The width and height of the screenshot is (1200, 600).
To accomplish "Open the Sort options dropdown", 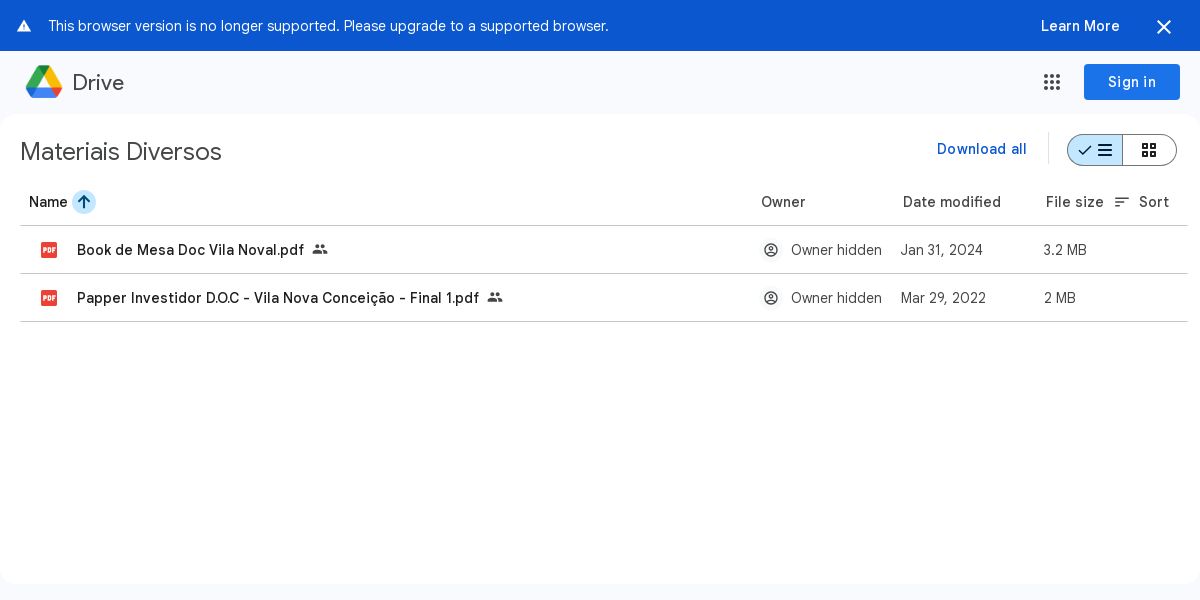I will 1142,202.
